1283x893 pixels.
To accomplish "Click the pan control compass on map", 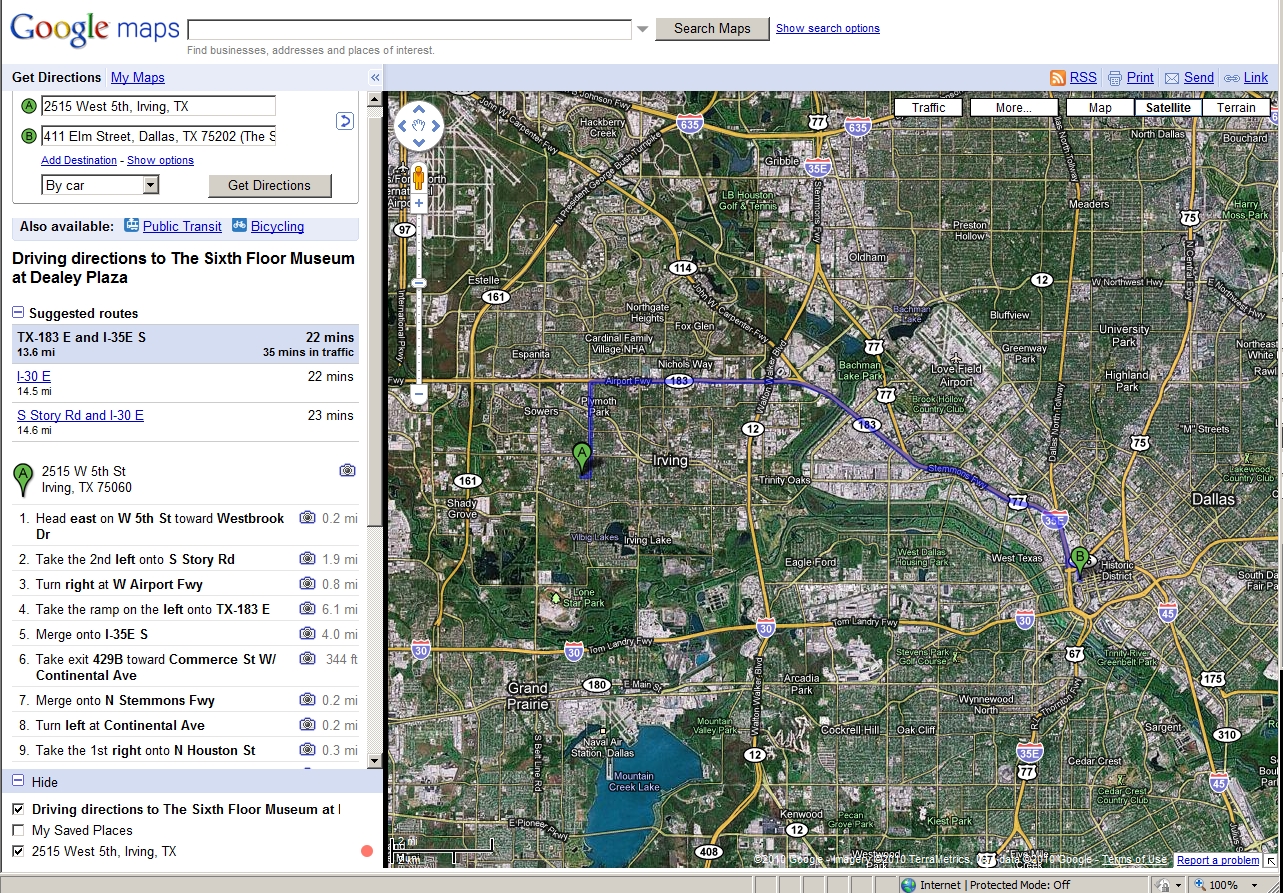I will click(418, 126).
